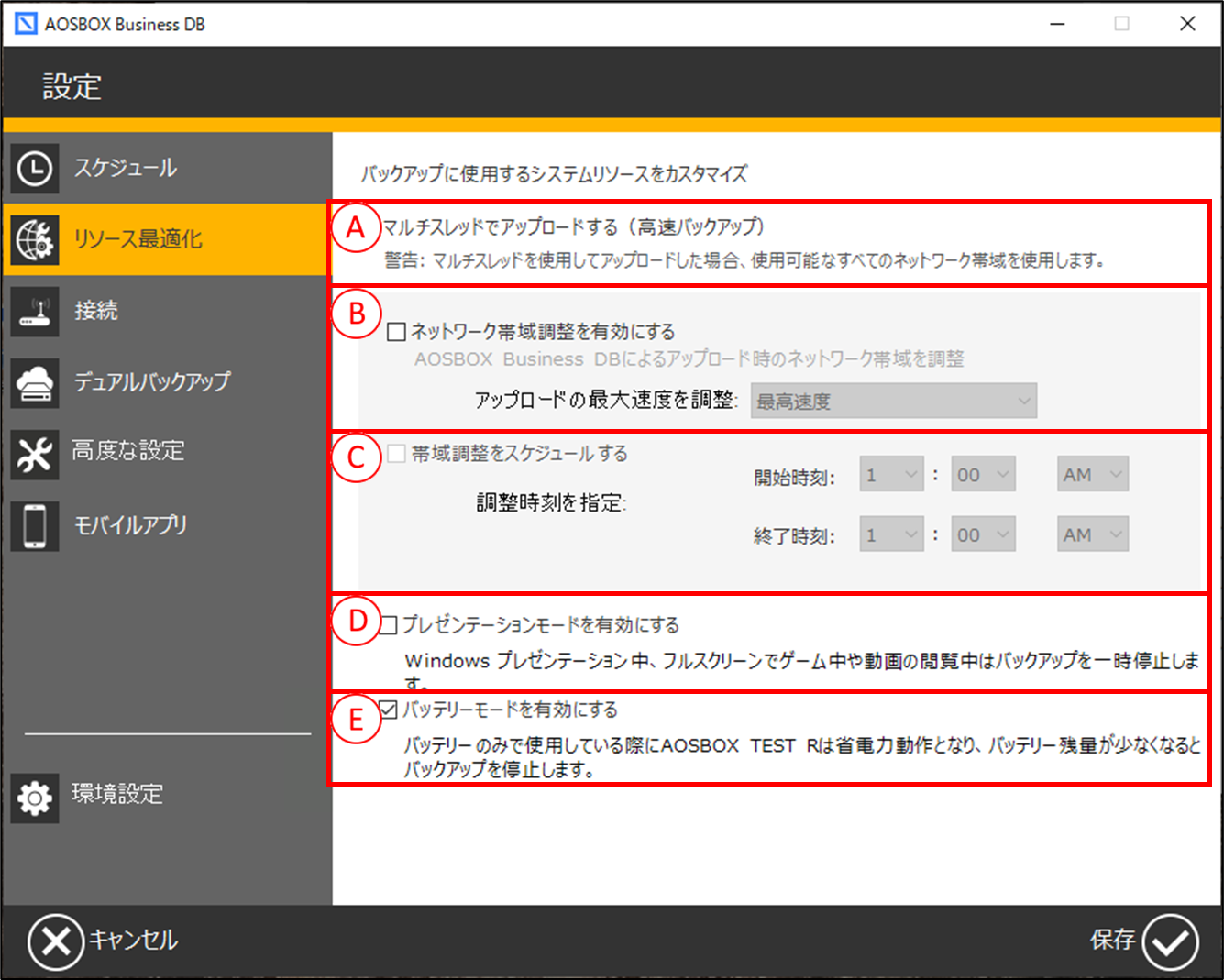Viewport: 1224px width, 980px height.
Task: Minimize the AOSBOX Business DB window
Action: tap(1057, 24)
